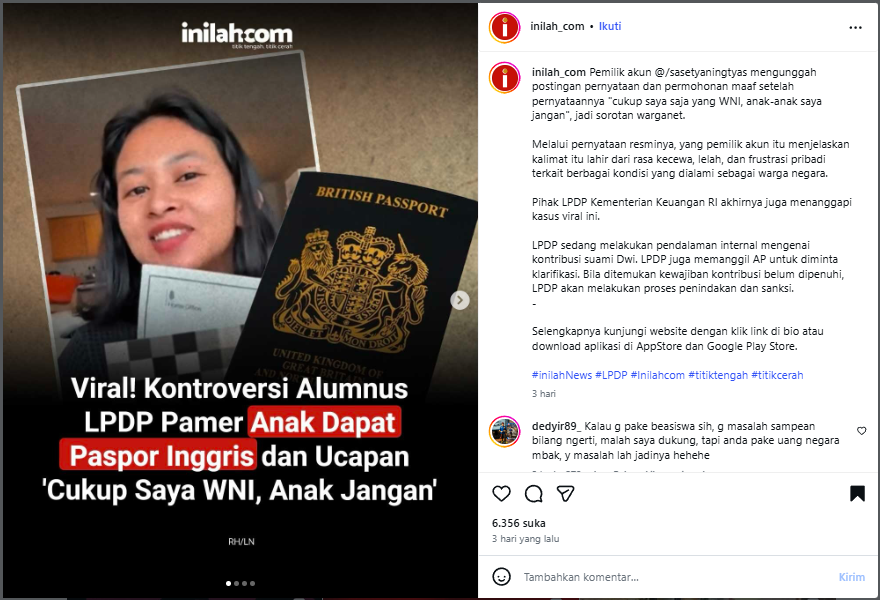Share the post with paper plane icon
Screen dimensions: 880x600
coord(565,493)
